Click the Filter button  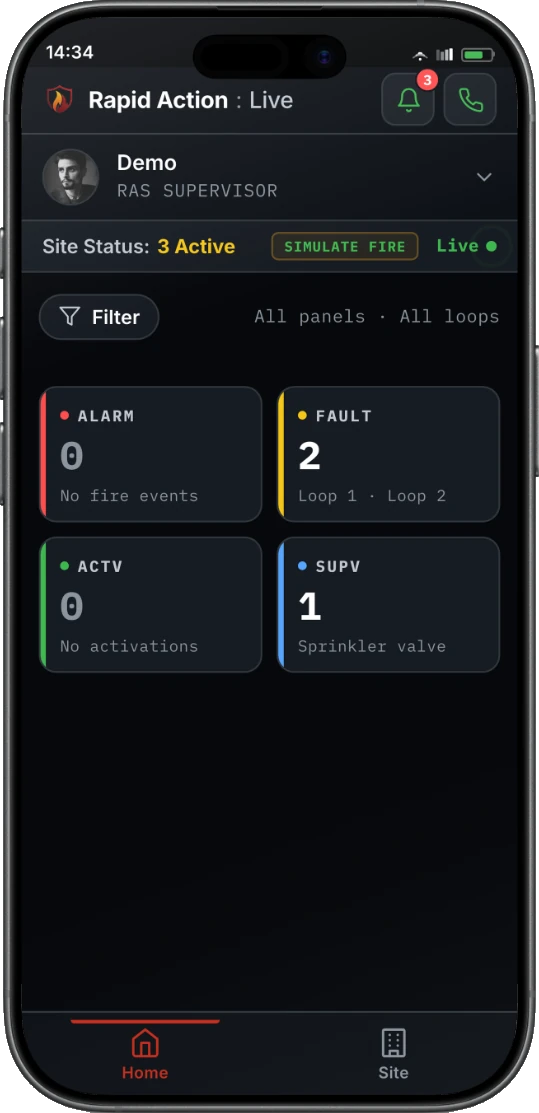pyautogui.click(x=99, y=317)
